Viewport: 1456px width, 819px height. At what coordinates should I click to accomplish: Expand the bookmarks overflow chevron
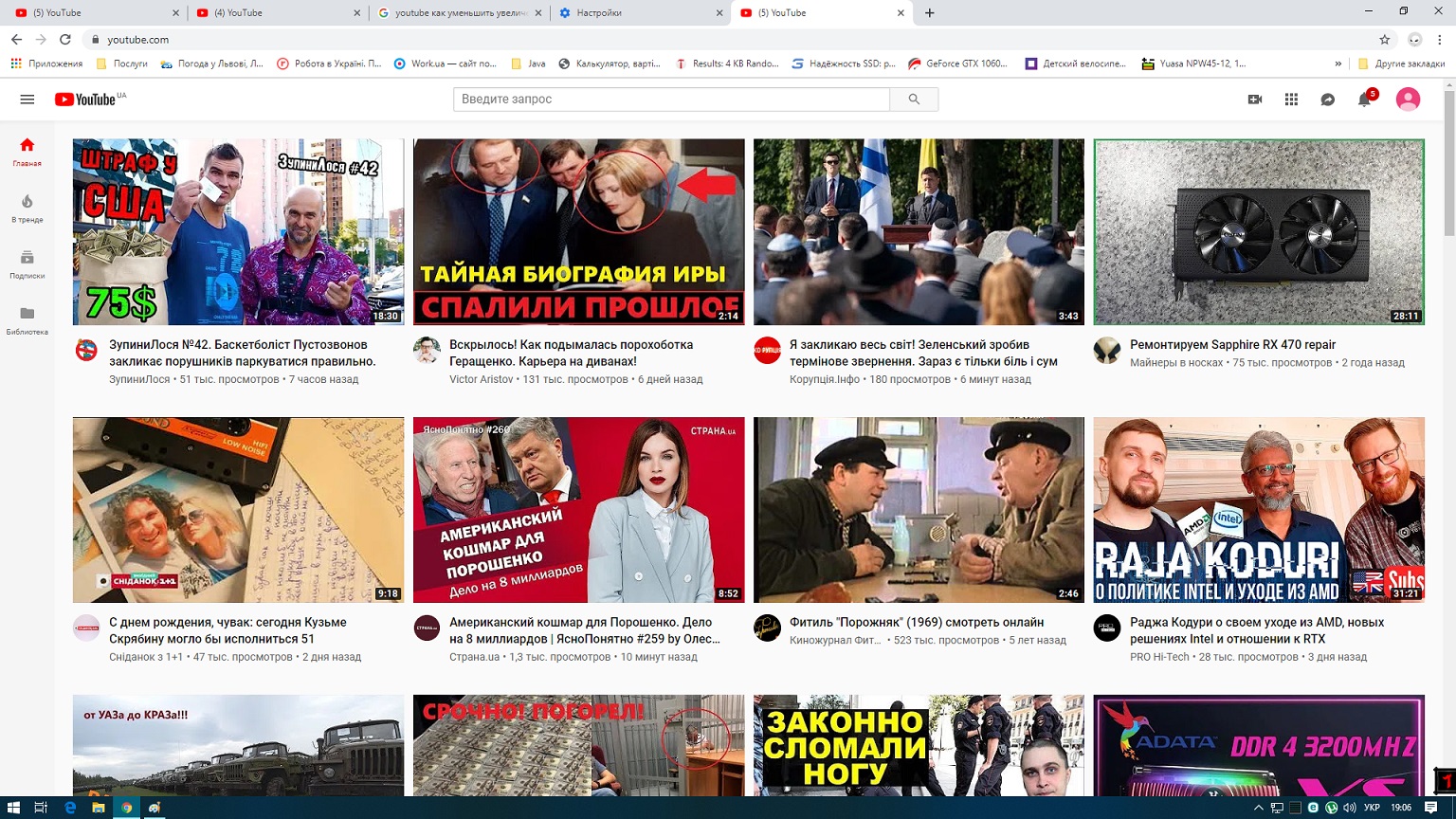coord(1338,64)
